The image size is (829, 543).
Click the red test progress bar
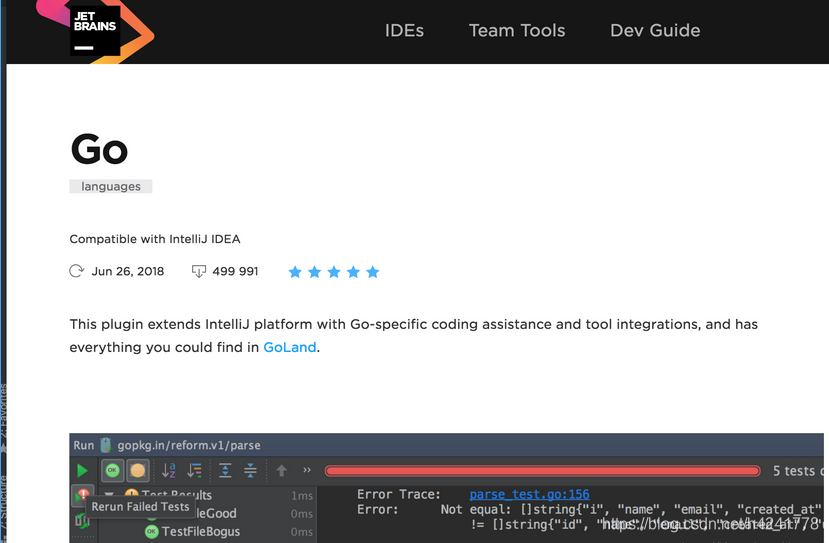tap(542, 471)
